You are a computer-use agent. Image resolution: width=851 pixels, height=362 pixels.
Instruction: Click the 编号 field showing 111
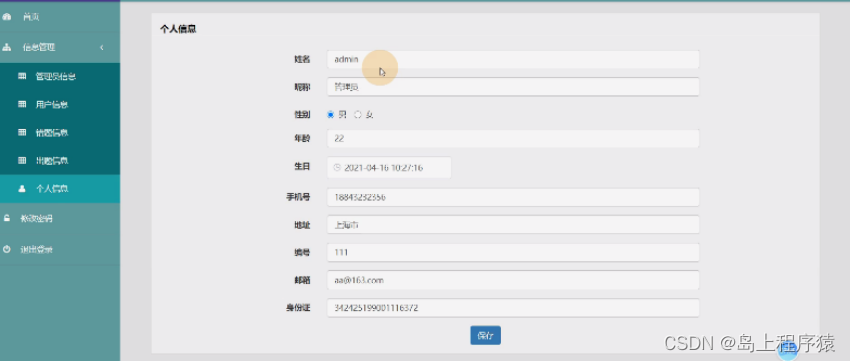click(513, 252)
